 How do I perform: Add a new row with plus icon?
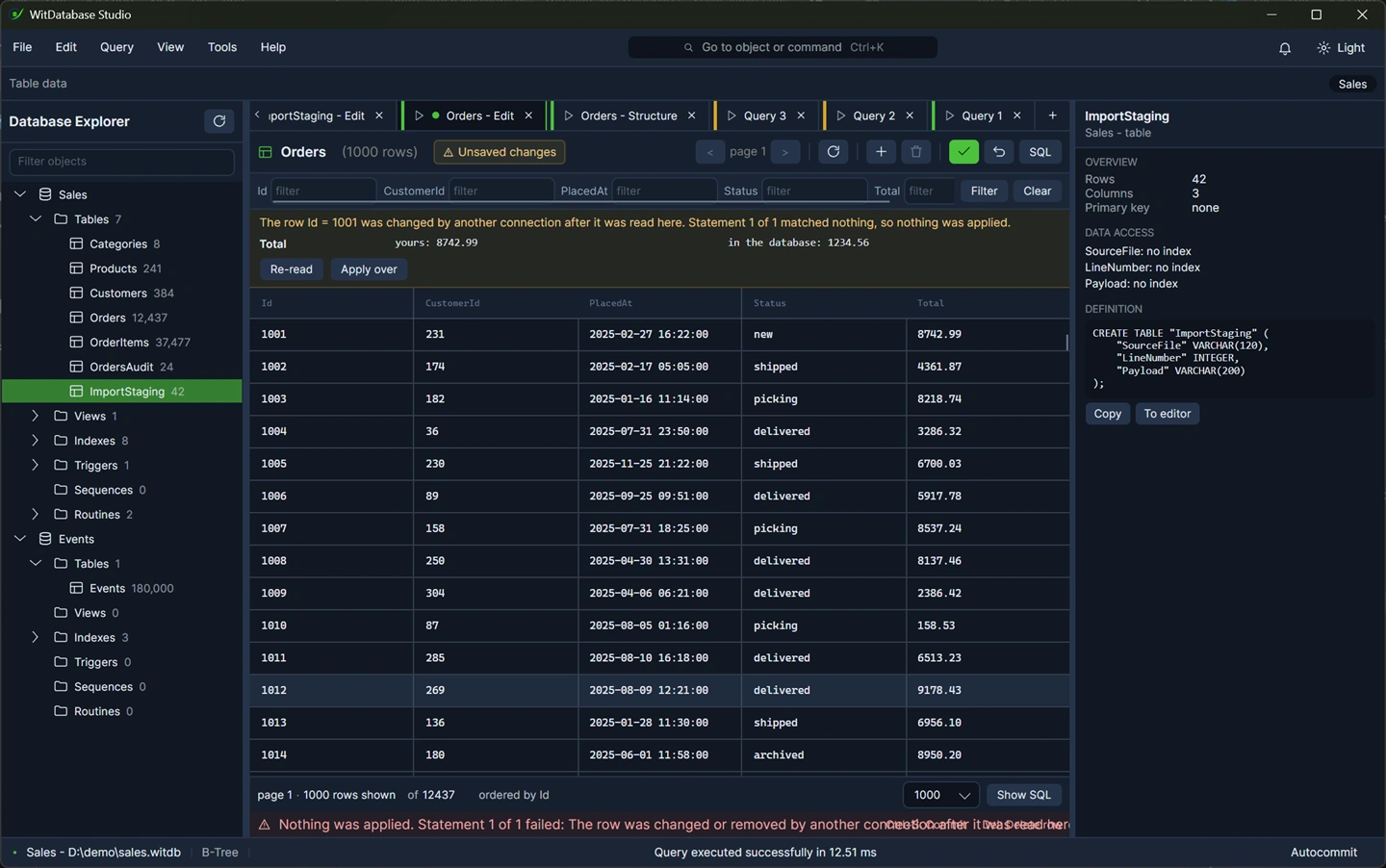point(881,152)
